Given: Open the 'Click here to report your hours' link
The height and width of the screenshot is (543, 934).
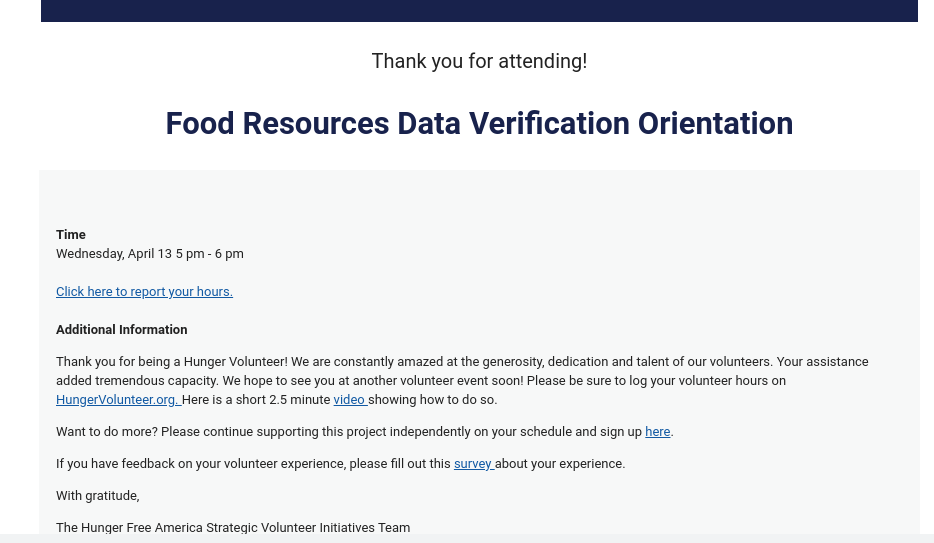Looking at the screenshot, I should [144, 292].
